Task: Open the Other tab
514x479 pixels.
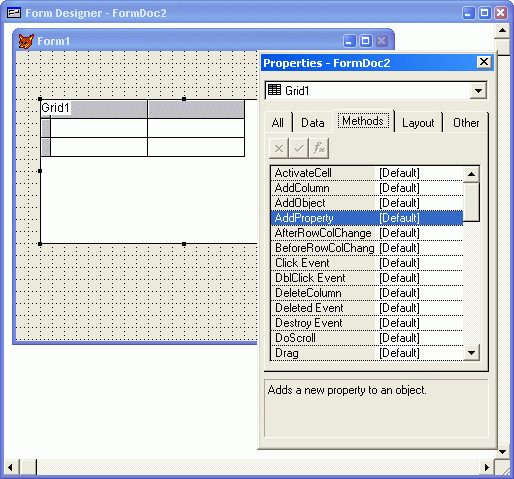Action: (x=466, y=123)
